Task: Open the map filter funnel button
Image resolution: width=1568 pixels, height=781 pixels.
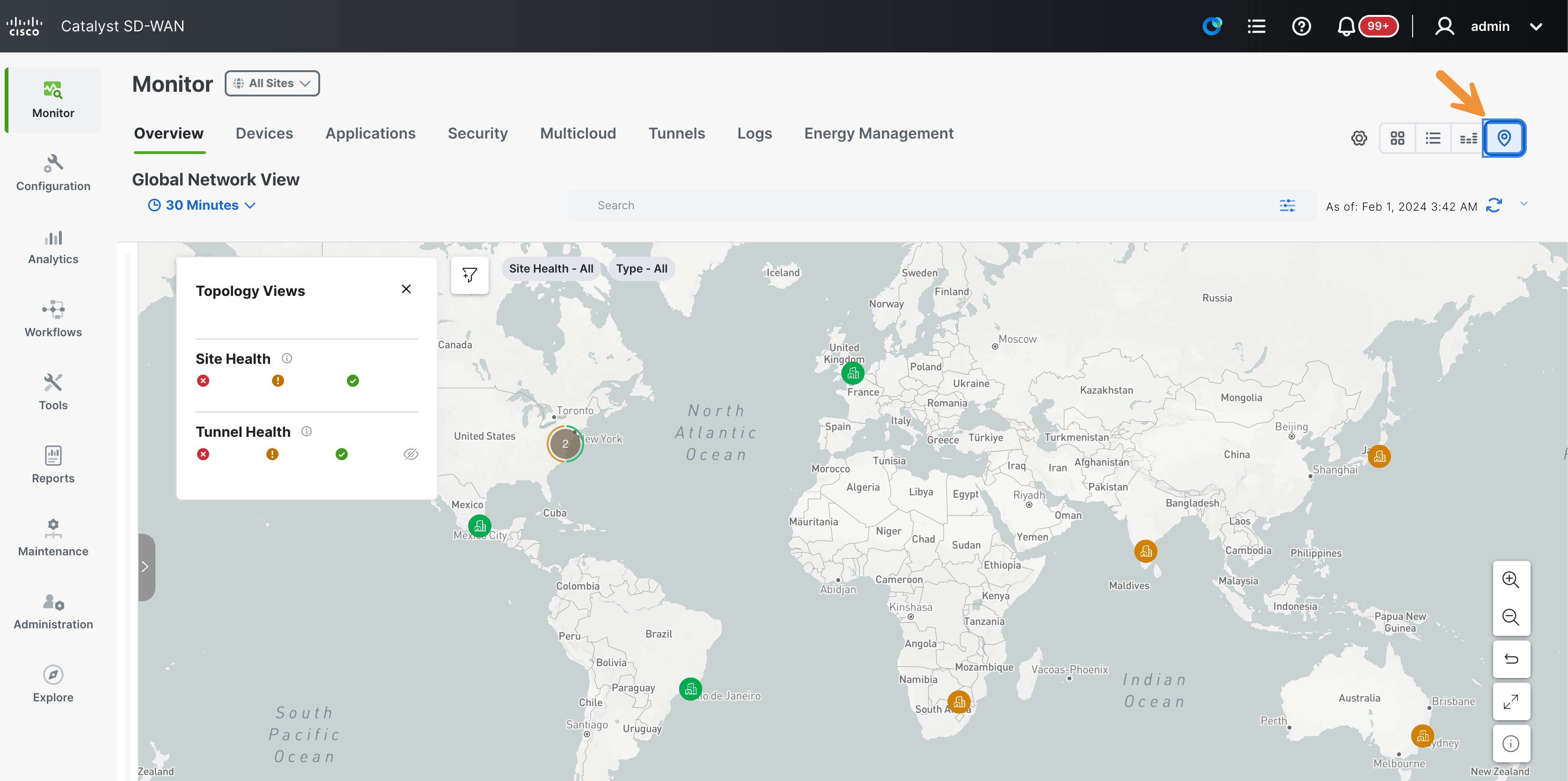Action: click(x=469, y=275)
